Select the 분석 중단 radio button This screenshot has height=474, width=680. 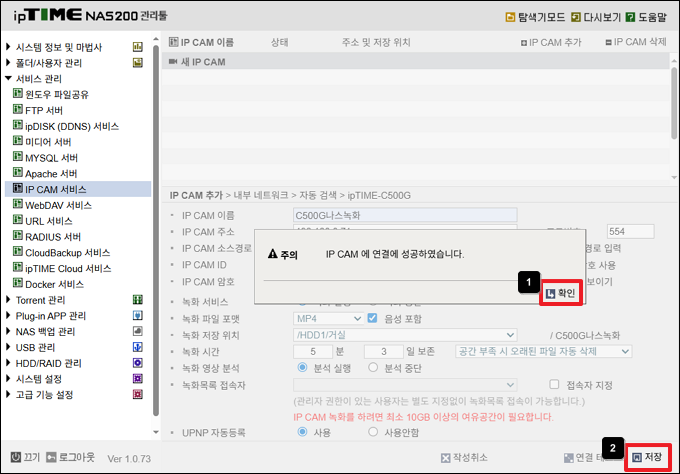click(376, 368)
